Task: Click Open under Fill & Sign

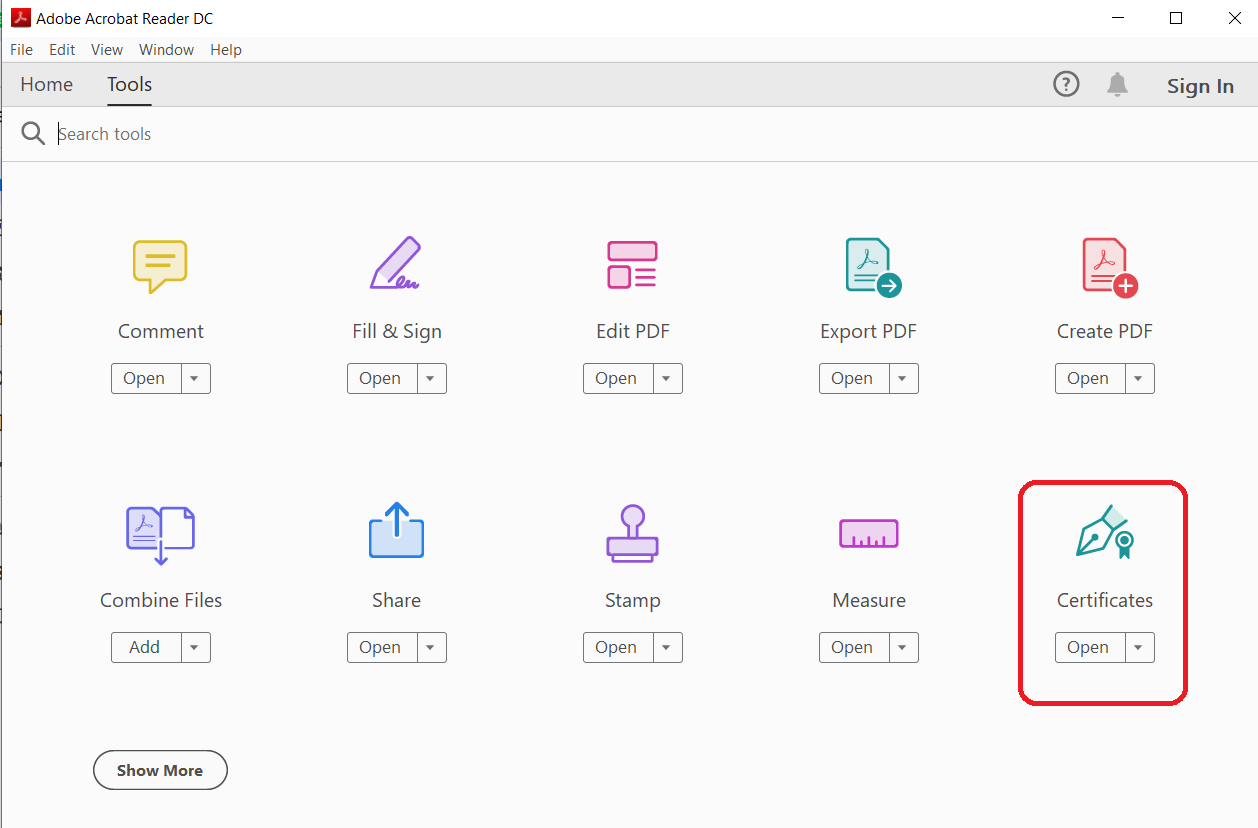Action: [381, 379]
